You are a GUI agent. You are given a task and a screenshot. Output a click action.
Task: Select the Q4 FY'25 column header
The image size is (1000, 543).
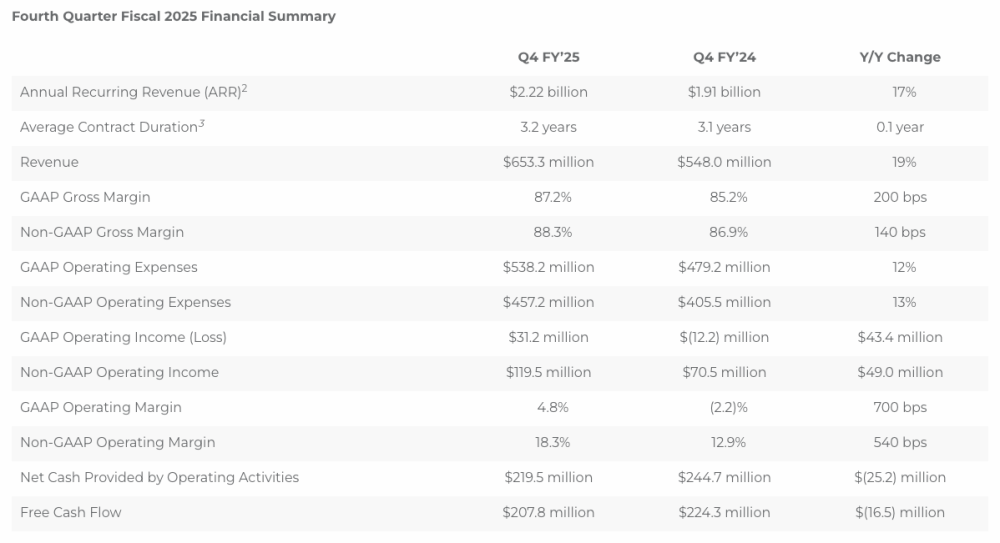point(548,57)
